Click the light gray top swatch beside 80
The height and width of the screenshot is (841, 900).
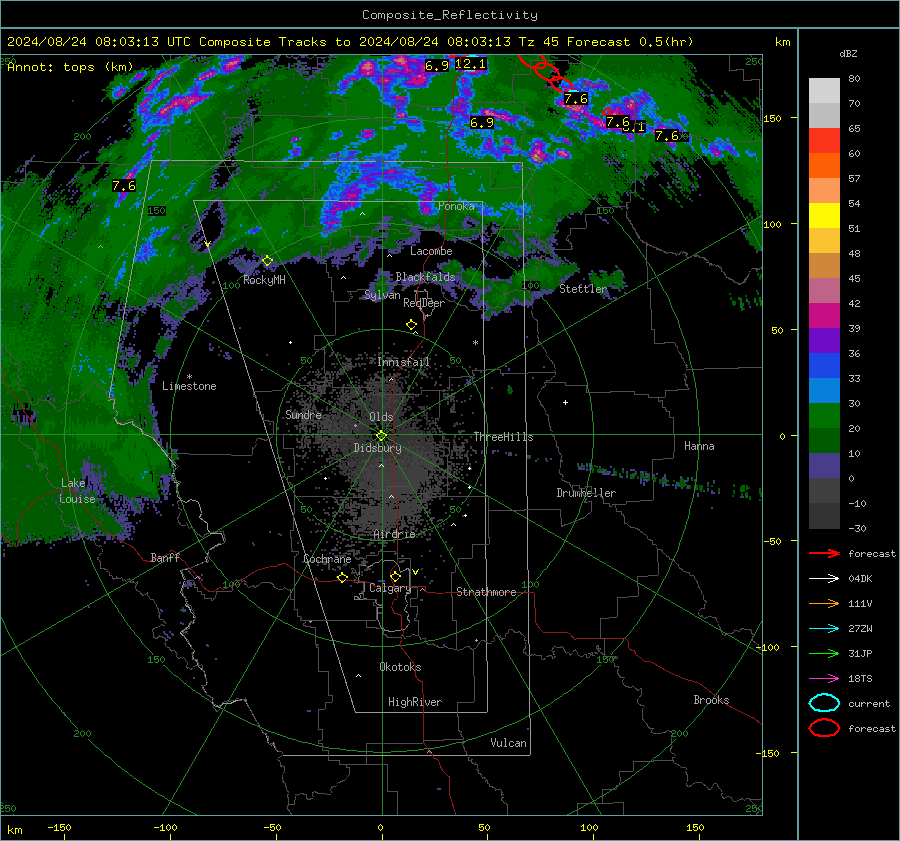[824, 90]
